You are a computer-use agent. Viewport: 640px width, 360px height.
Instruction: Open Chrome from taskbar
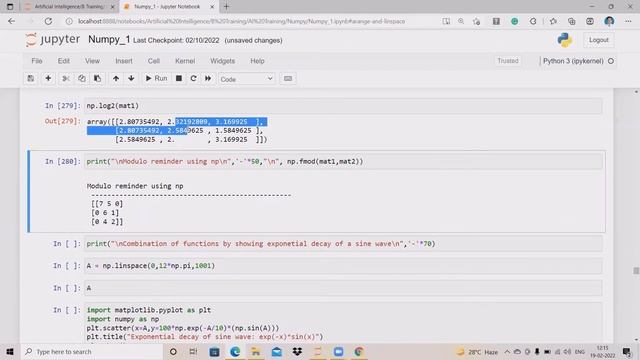(359, 351)
